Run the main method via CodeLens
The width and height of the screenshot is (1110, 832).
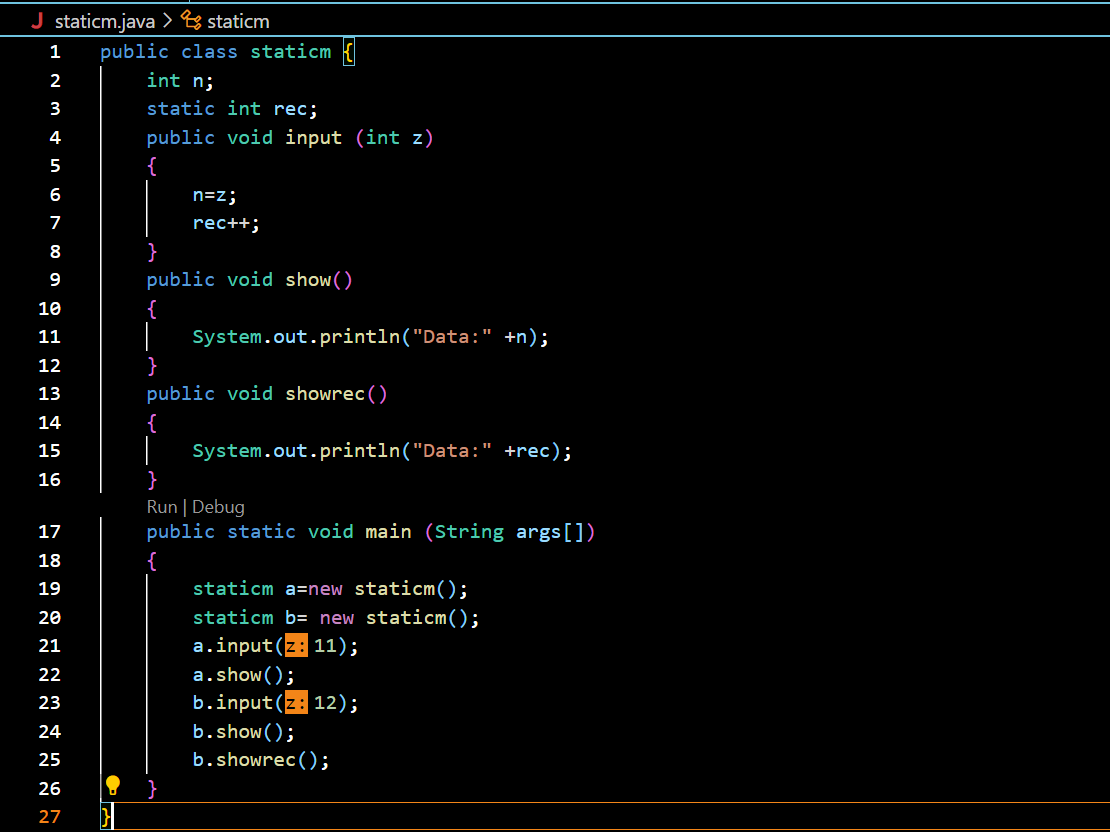pyautogui.click(x=161, y=507)
